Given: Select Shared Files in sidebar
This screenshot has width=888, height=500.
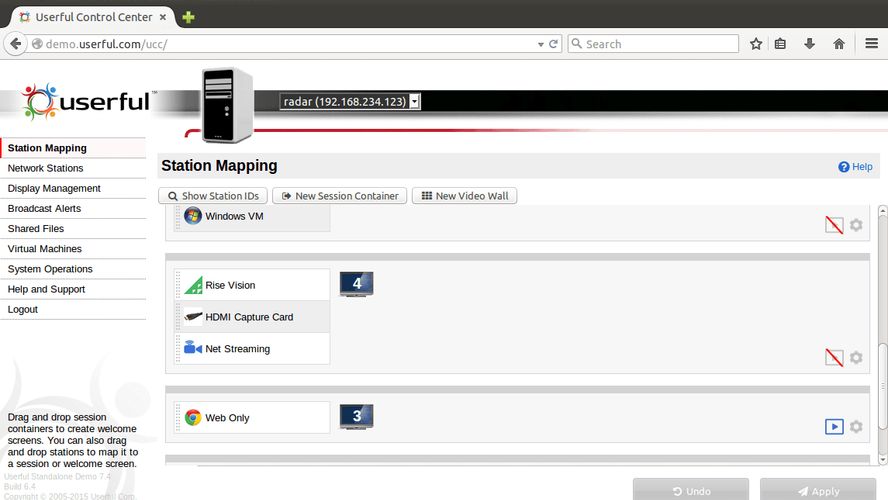Looking at the screenshot, I should point(74,229).
